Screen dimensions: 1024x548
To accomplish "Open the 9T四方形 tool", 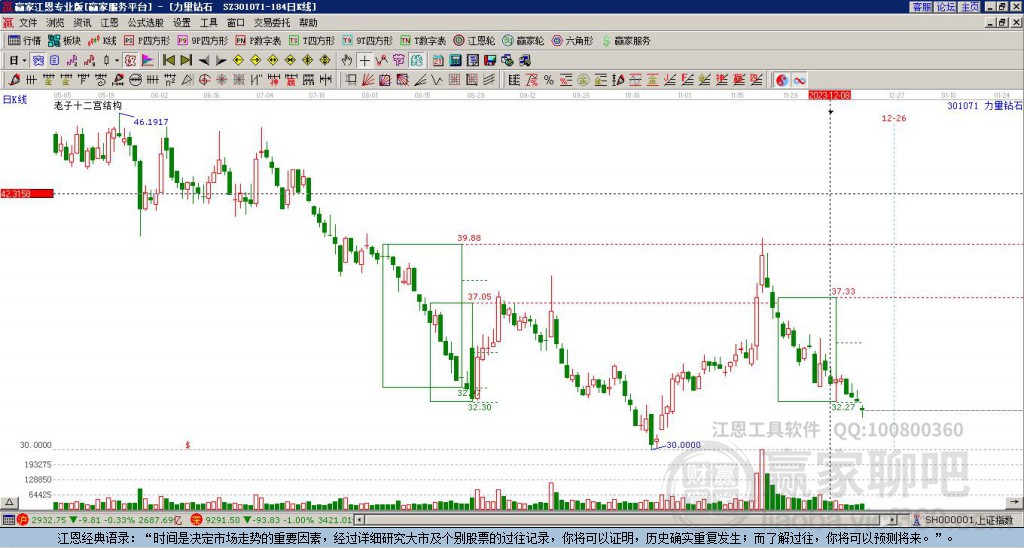I will point(368,40).
